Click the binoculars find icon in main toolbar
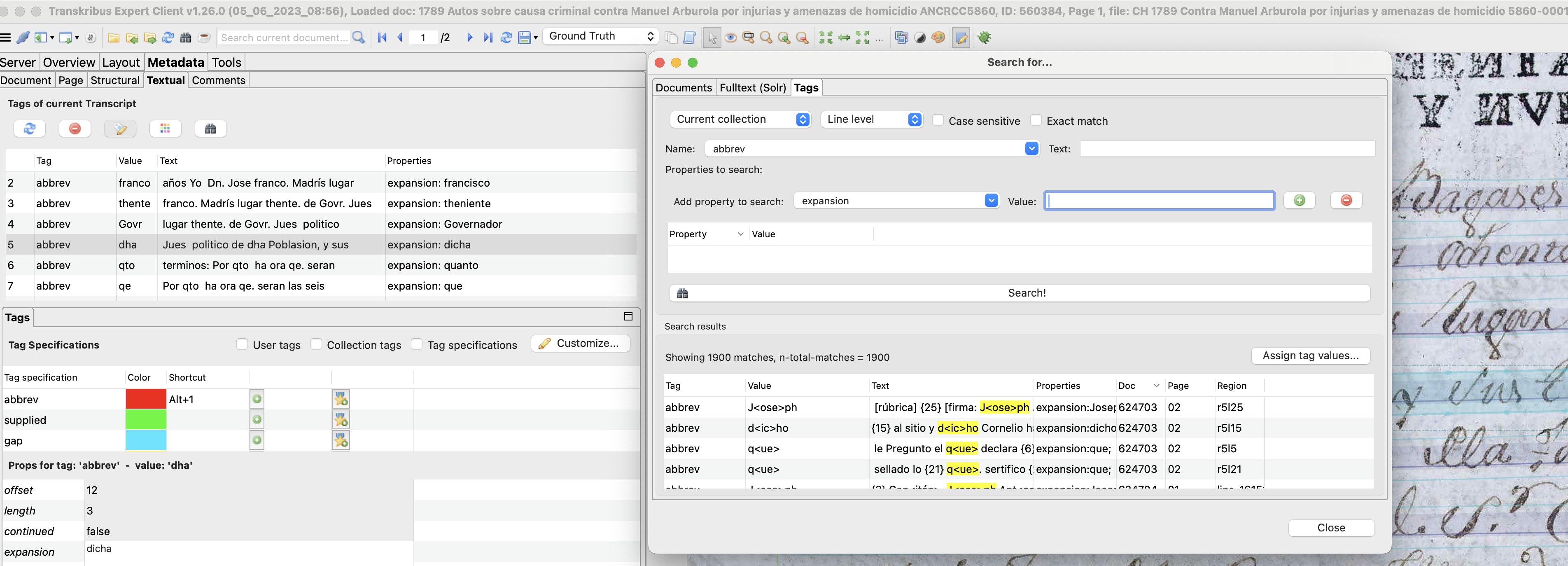 point(186,38)
